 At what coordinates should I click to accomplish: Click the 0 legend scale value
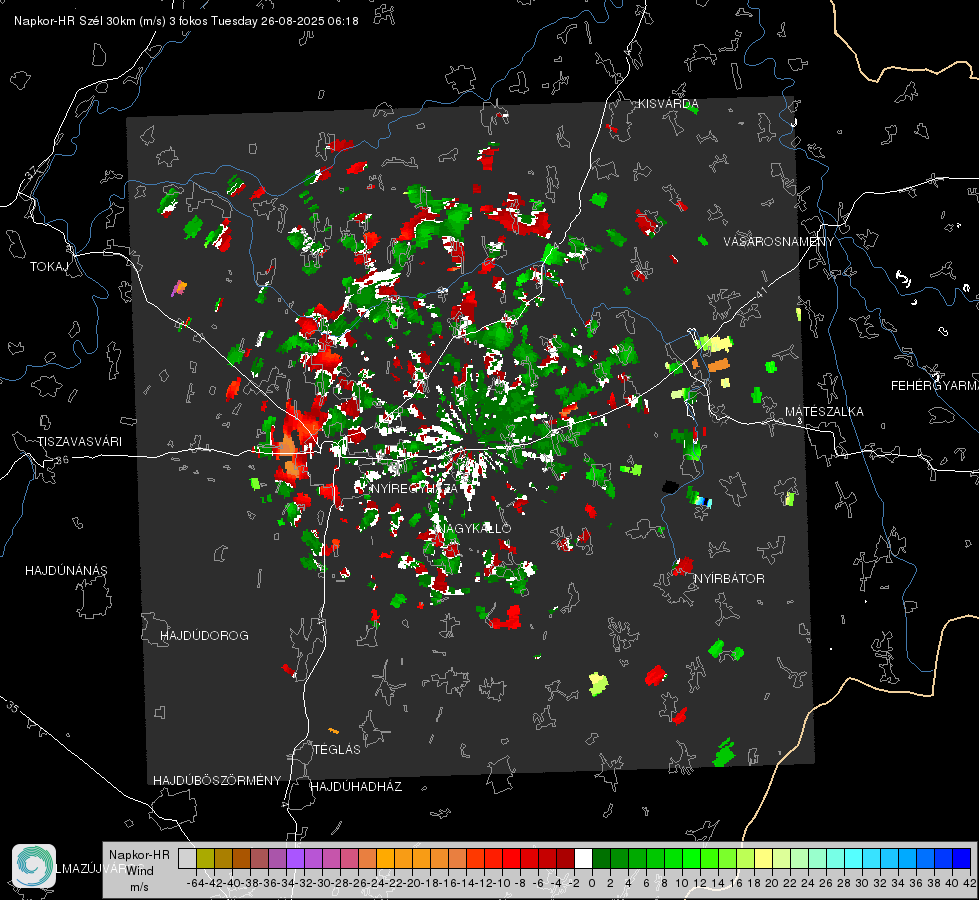tap(592, 883)
